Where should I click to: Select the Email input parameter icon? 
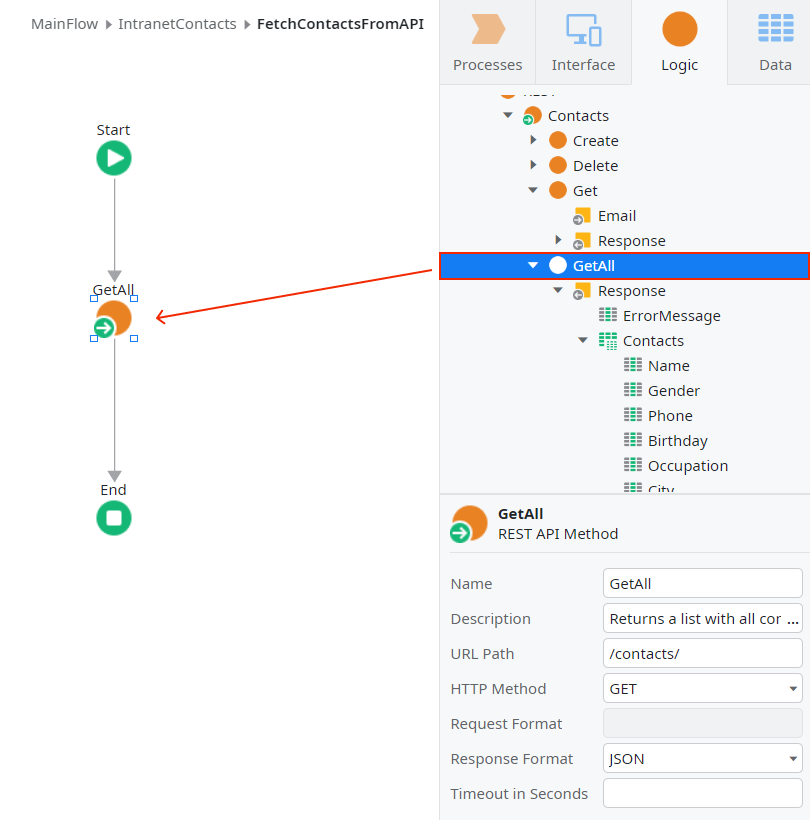[x=581, y=215]
